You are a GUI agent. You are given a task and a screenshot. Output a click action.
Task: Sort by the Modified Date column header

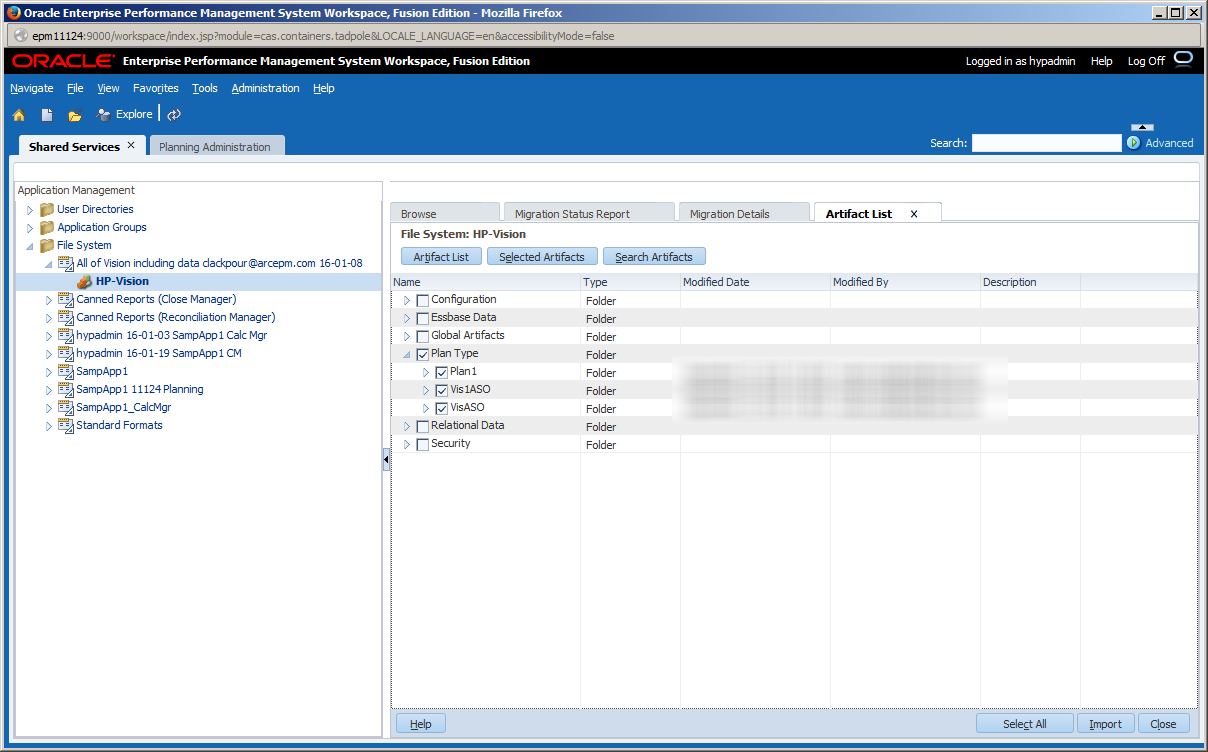755,282
